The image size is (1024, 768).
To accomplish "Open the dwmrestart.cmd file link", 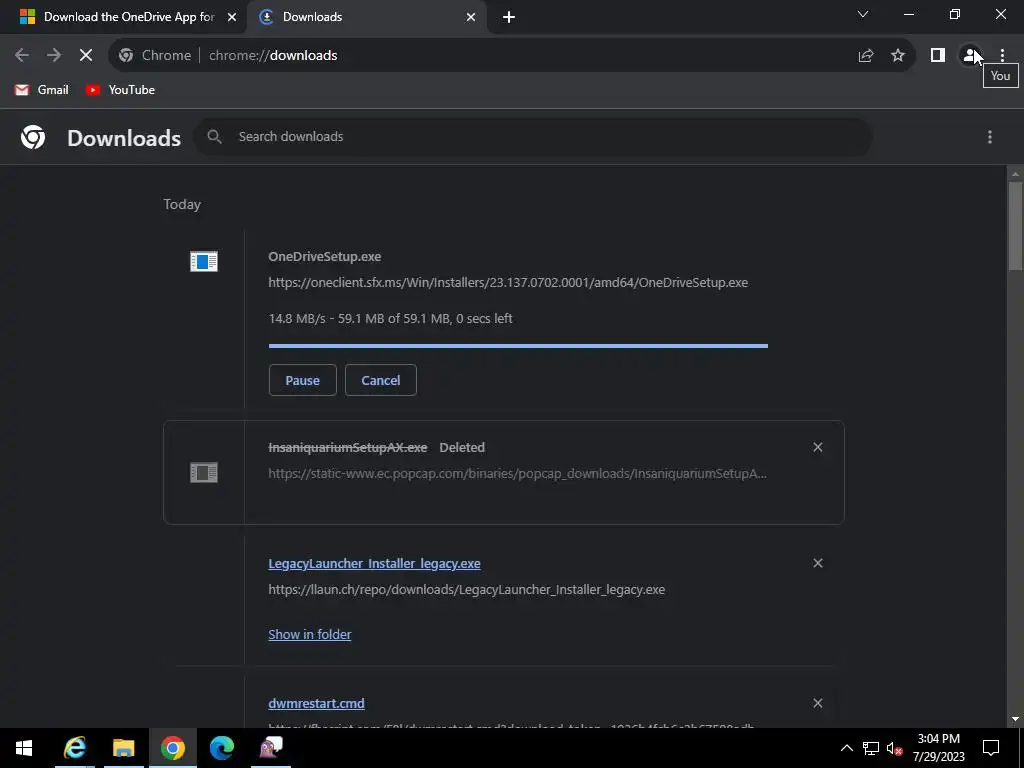I will (316, 703).
